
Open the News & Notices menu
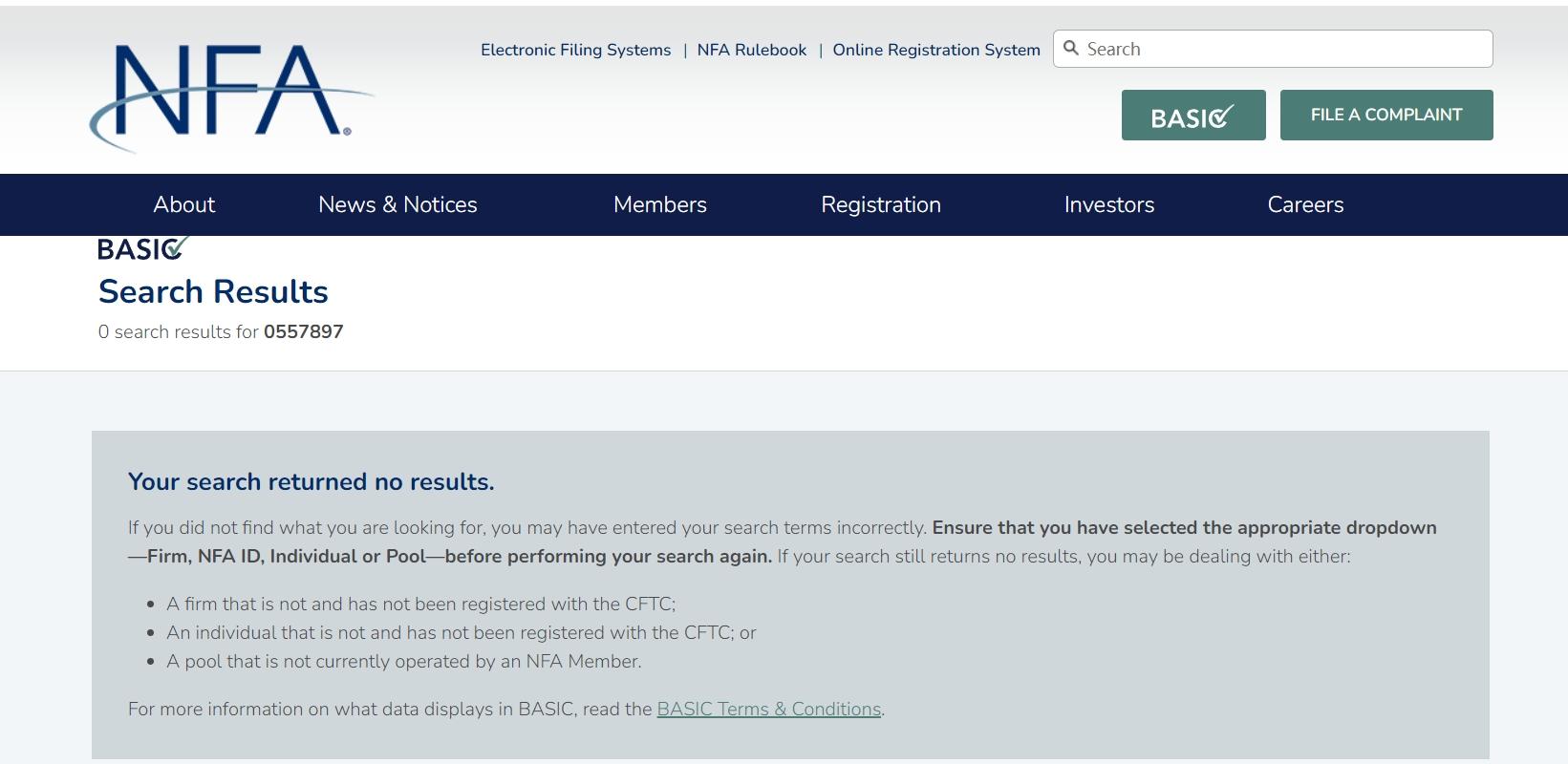point(397,204)
